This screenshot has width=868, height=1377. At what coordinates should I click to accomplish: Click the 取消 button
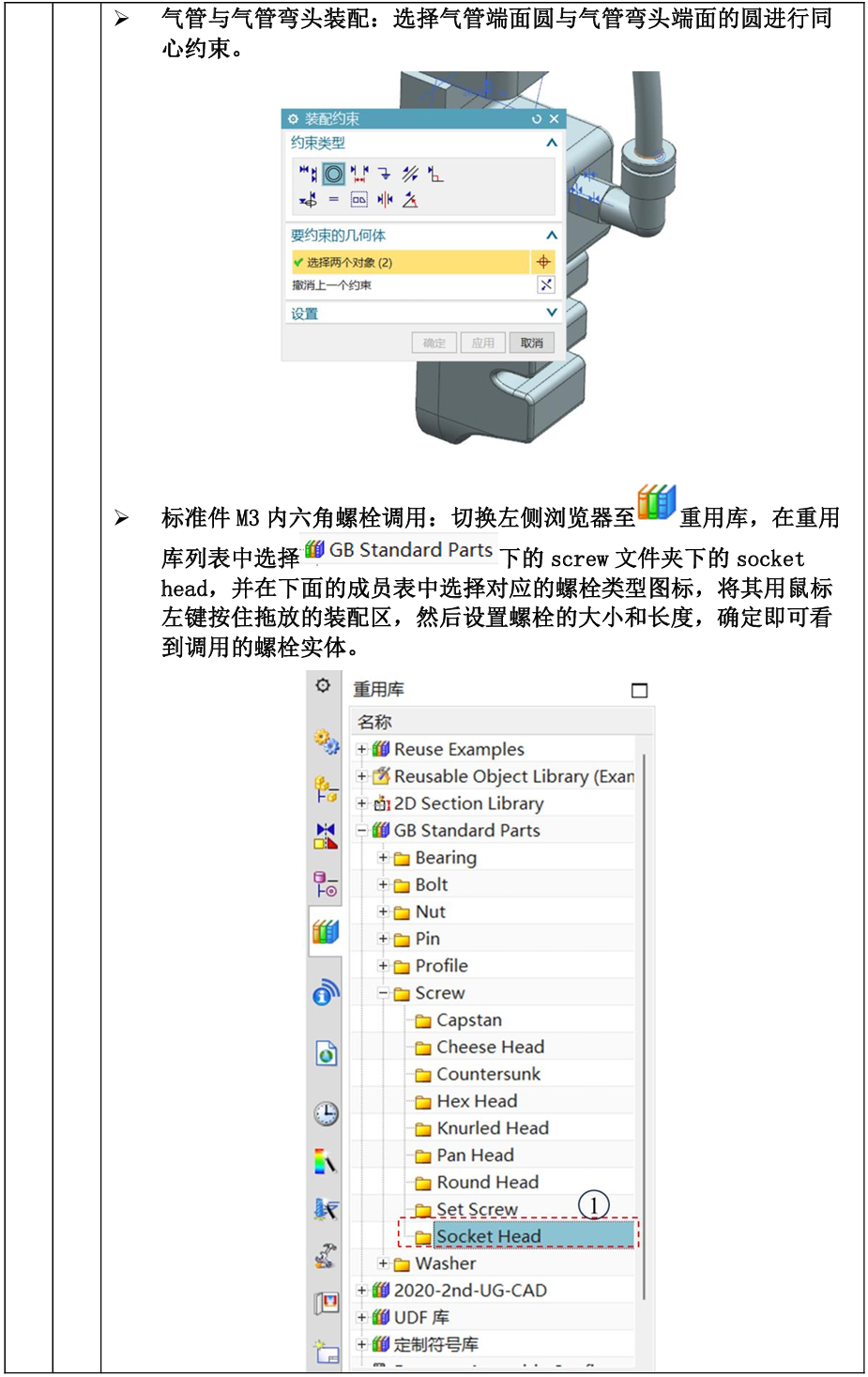(532, 343)
